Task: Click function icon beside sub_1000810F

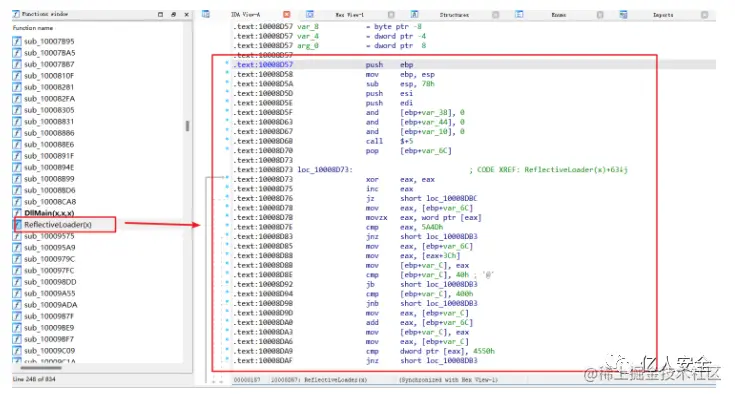Action: point(17,75)
